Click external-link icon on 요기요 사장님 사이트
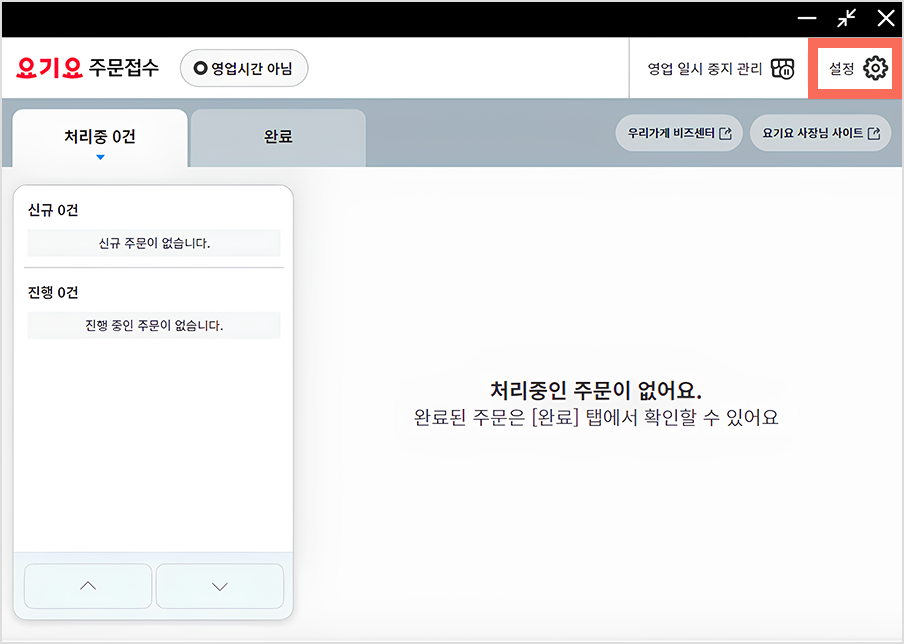 click(874, 133)
